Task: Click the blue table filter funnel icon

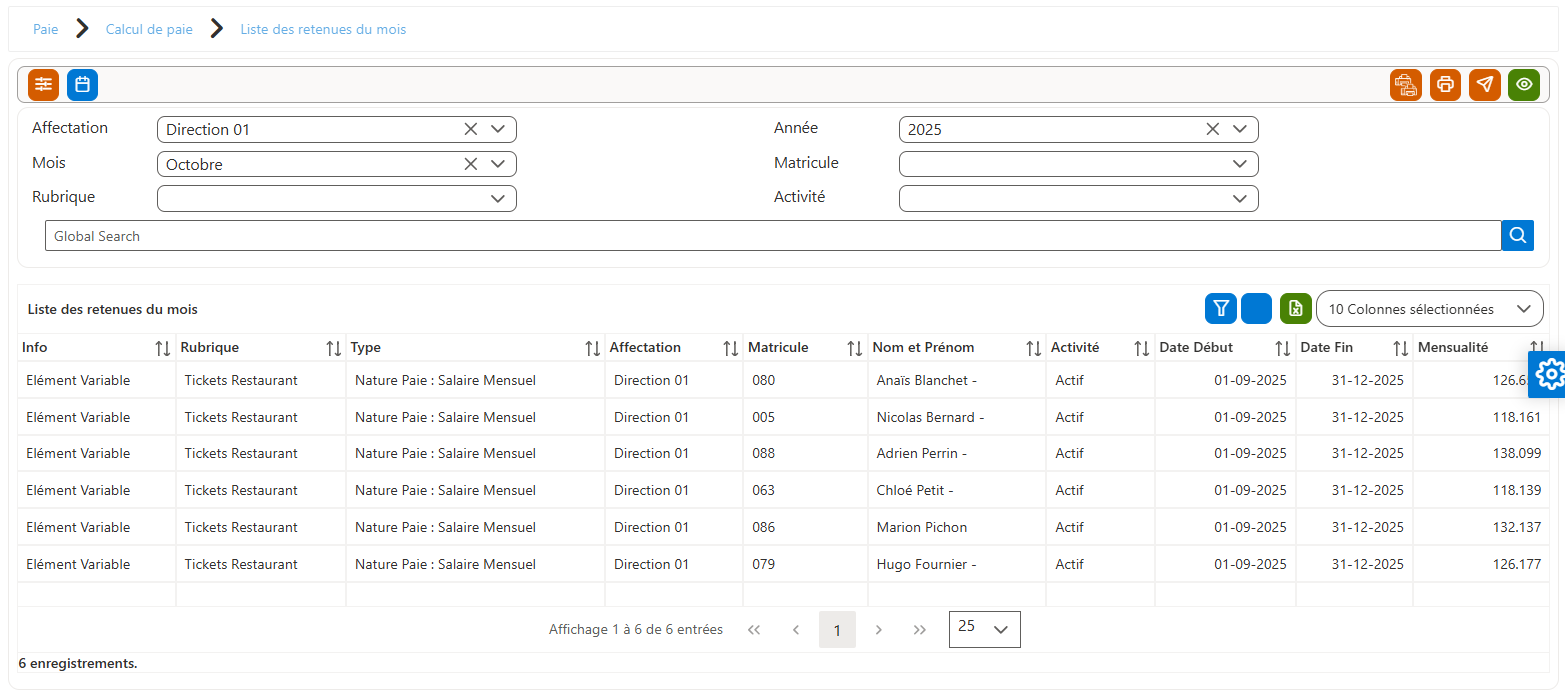Action: click(1221, 309)
